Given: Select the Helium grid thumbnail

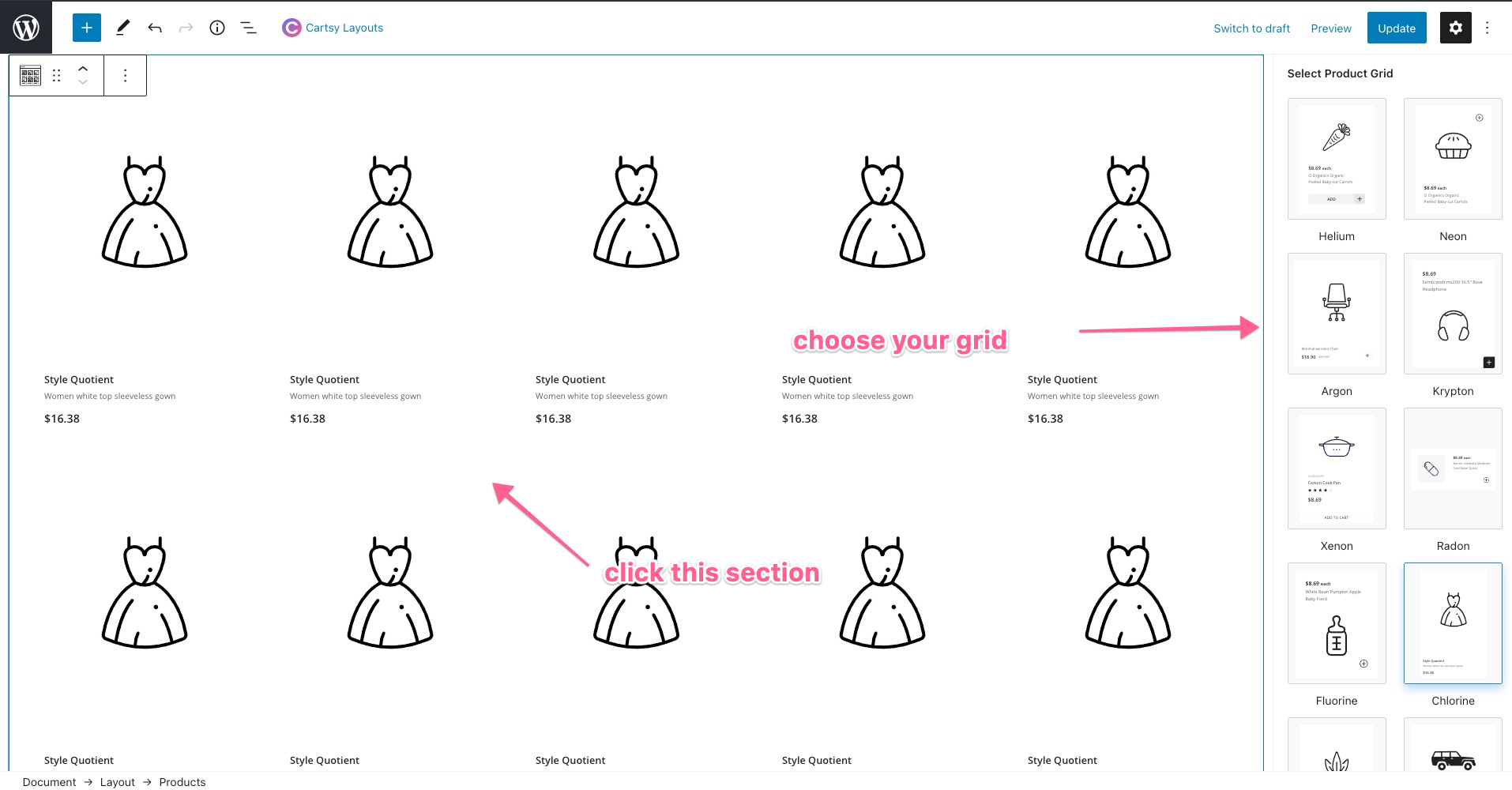Looking at the screenshot, I should point(1337,159).
